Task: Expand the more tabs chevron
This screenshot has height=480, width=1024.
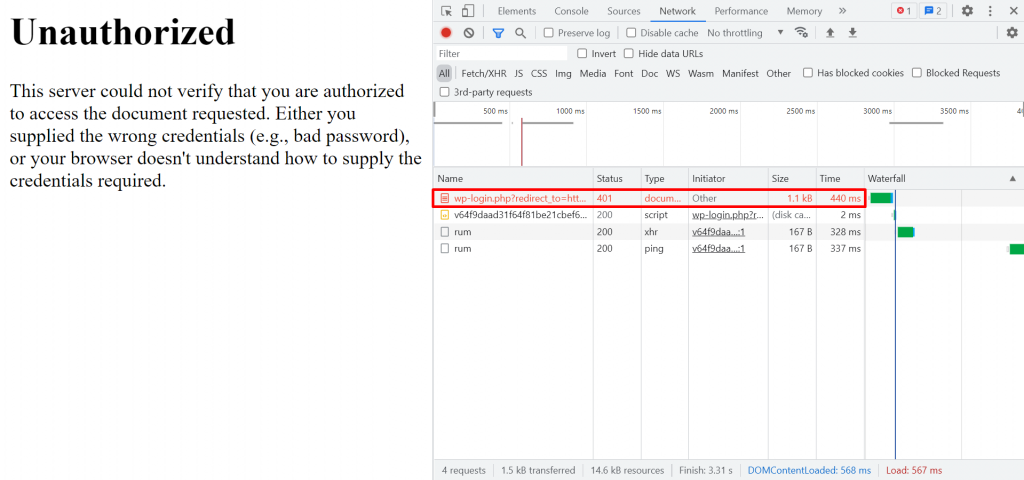Action: 842,11
